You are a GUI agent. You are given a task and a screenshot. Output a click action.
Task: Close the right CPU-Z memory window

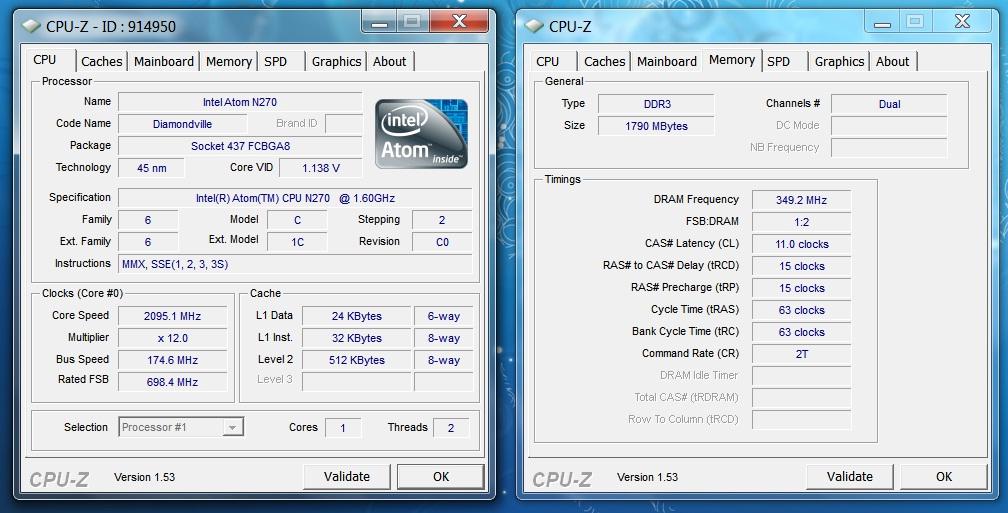click(x=962, y=22)
